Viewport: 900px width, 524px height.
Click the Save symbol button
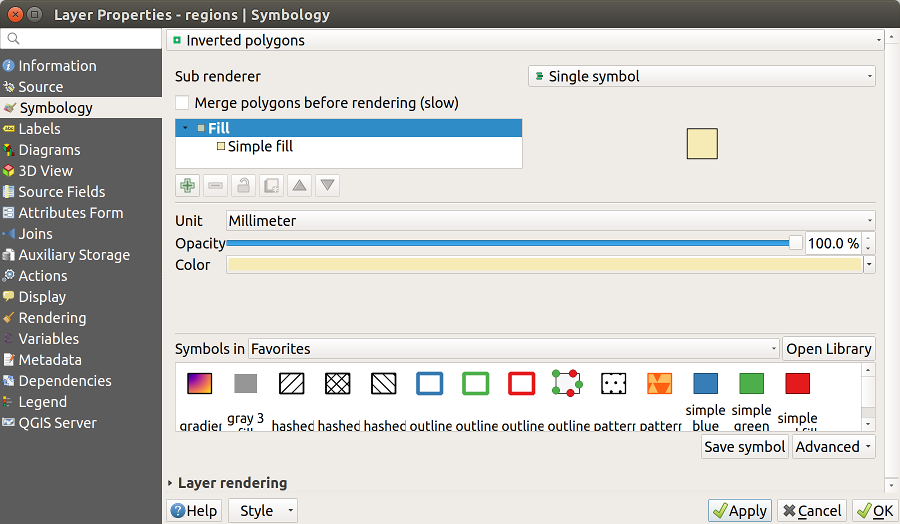[744, 447]
